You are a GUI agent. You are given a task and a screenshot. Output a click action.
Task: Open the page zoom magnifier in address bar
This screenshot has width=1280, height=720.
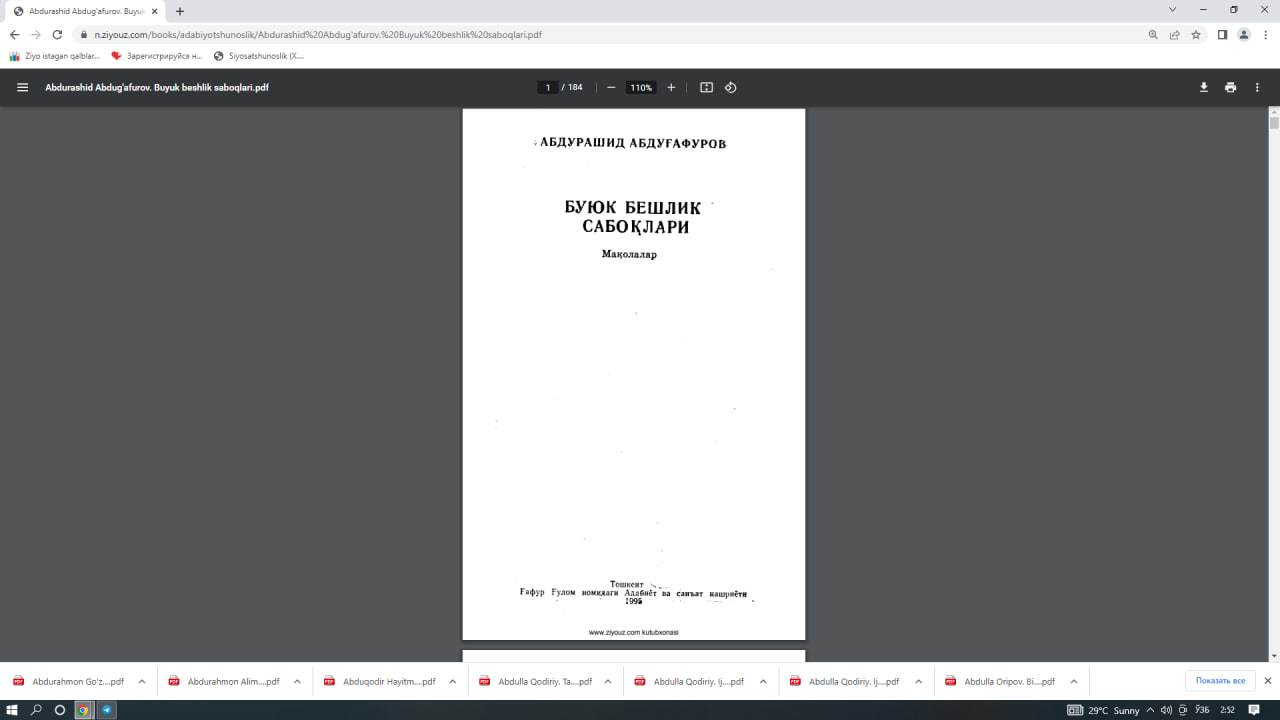1152,33
